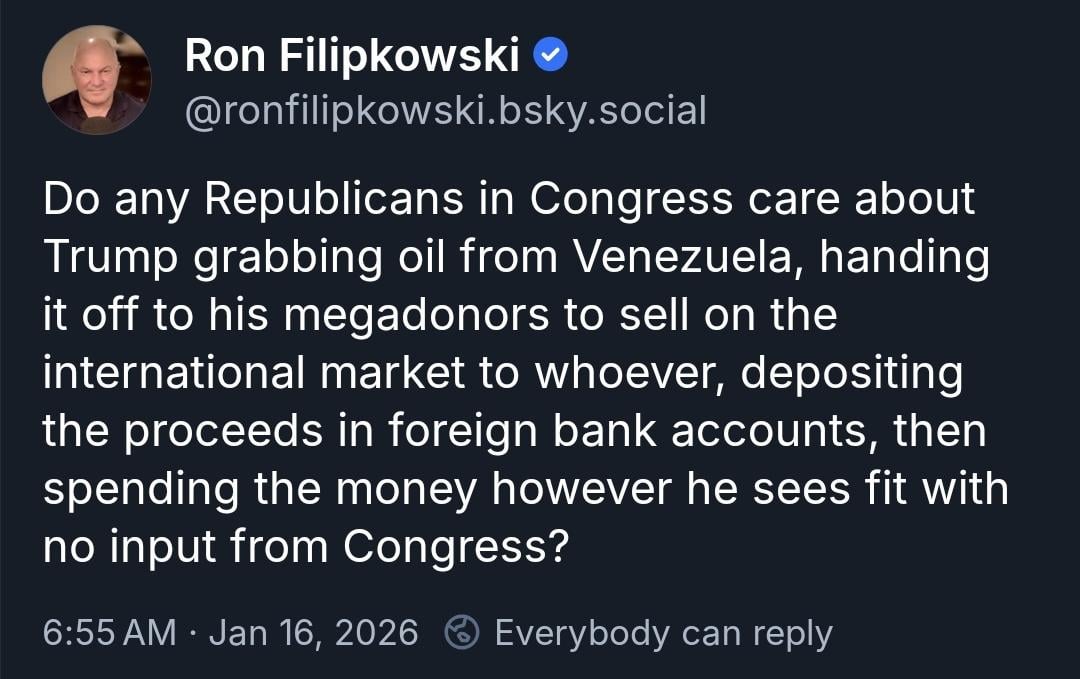Click the blue verified checkmark badge
Screen dimensions: 1080x679
[551, 57]
